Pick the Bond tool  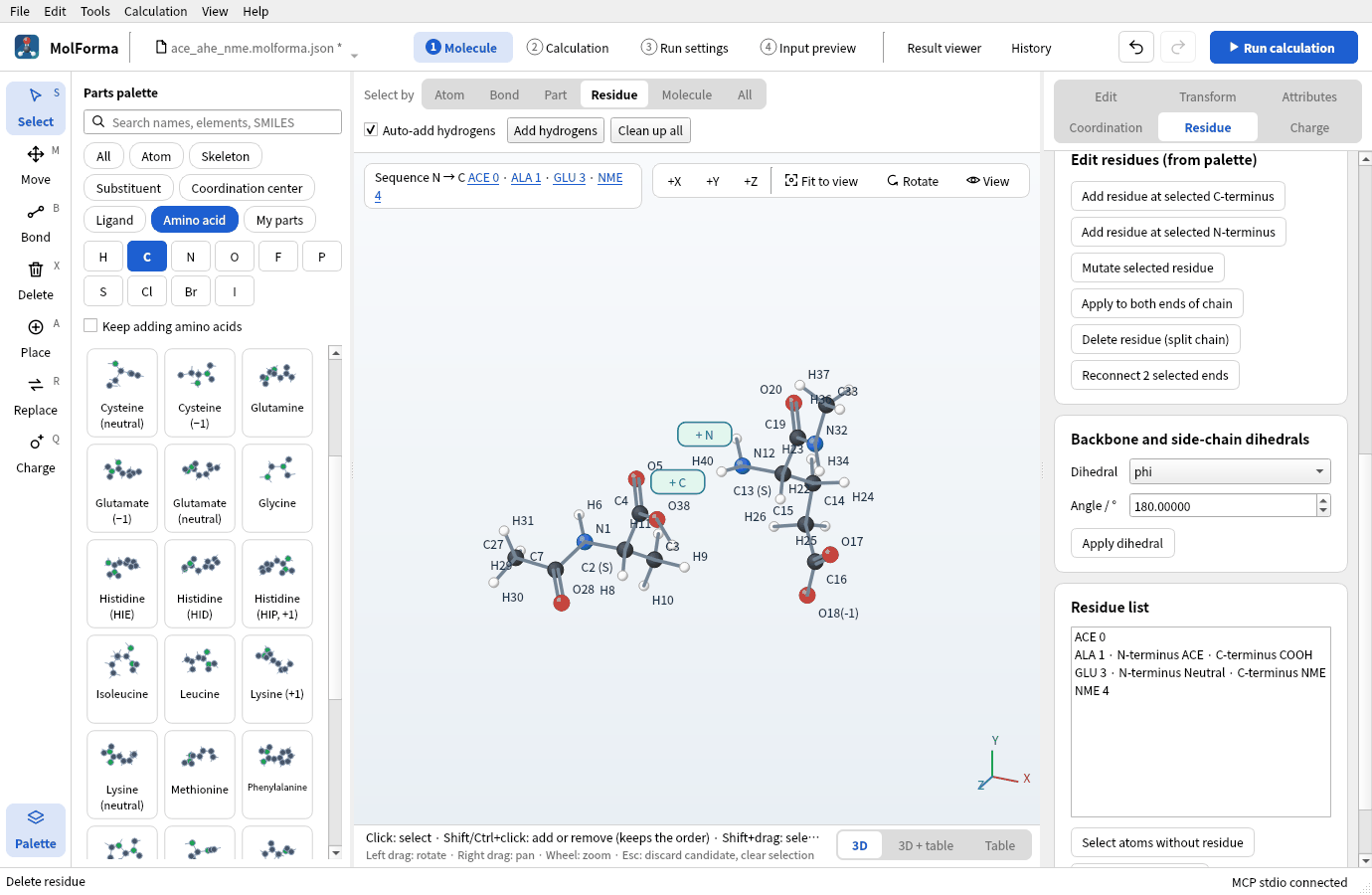[x=36, y=223]
